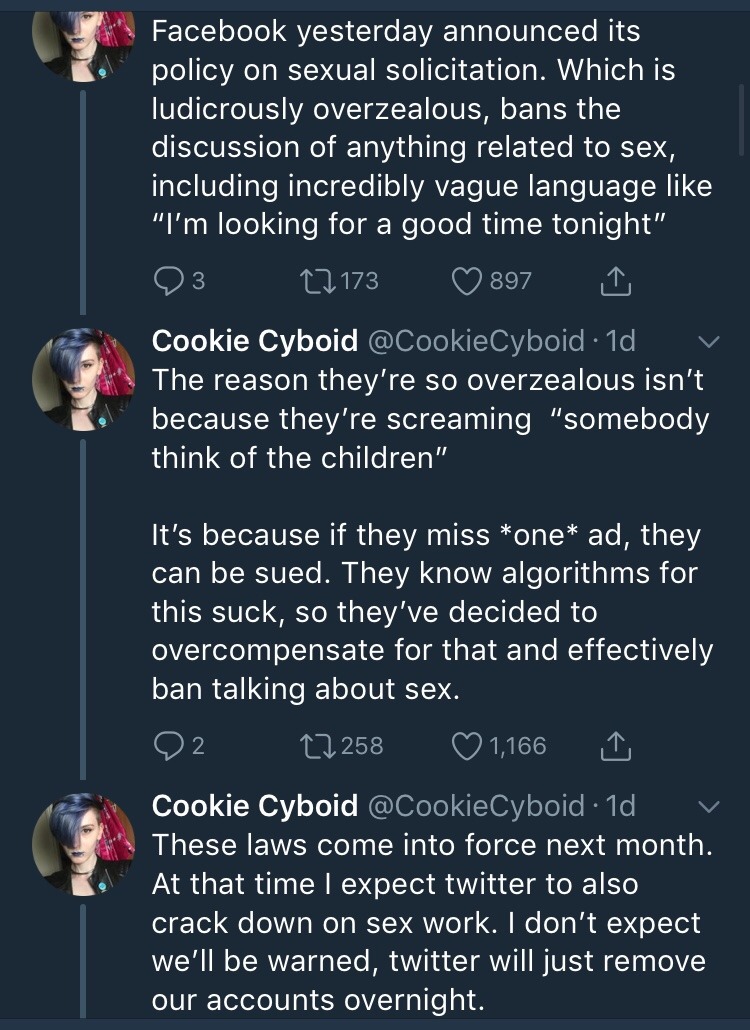Open replies on the tweet with 2 replies

tap(167, 745)
